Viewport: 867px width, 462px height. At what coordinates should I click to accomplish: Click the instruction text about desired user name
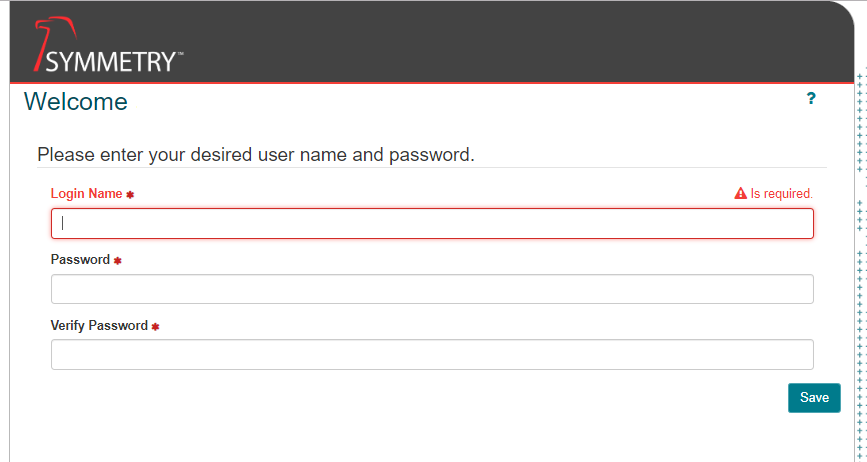click(256, 155)
